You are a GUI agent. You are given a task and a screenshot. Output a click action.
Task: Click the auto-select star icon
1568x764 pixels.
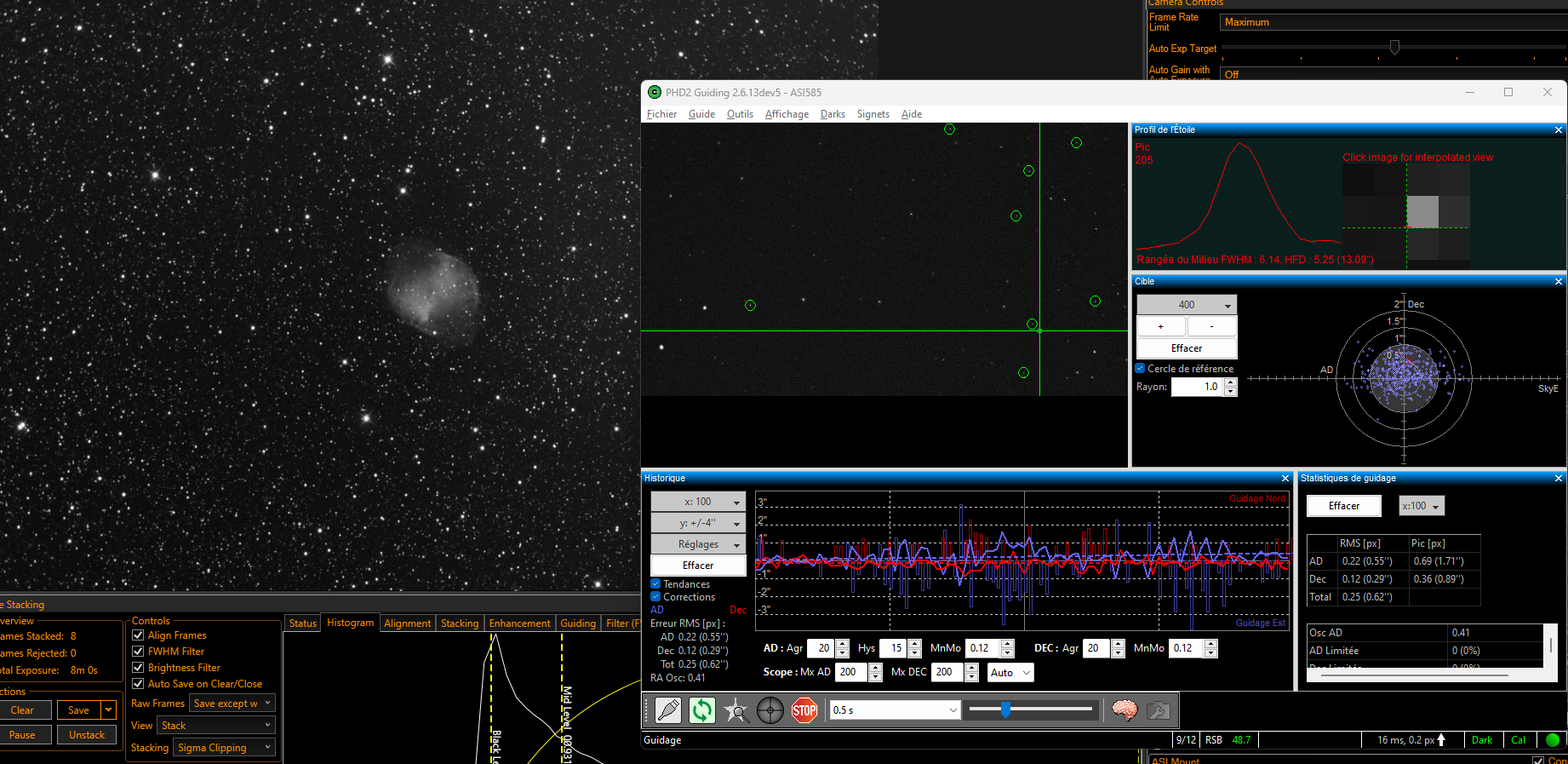(x=736, y=709)
